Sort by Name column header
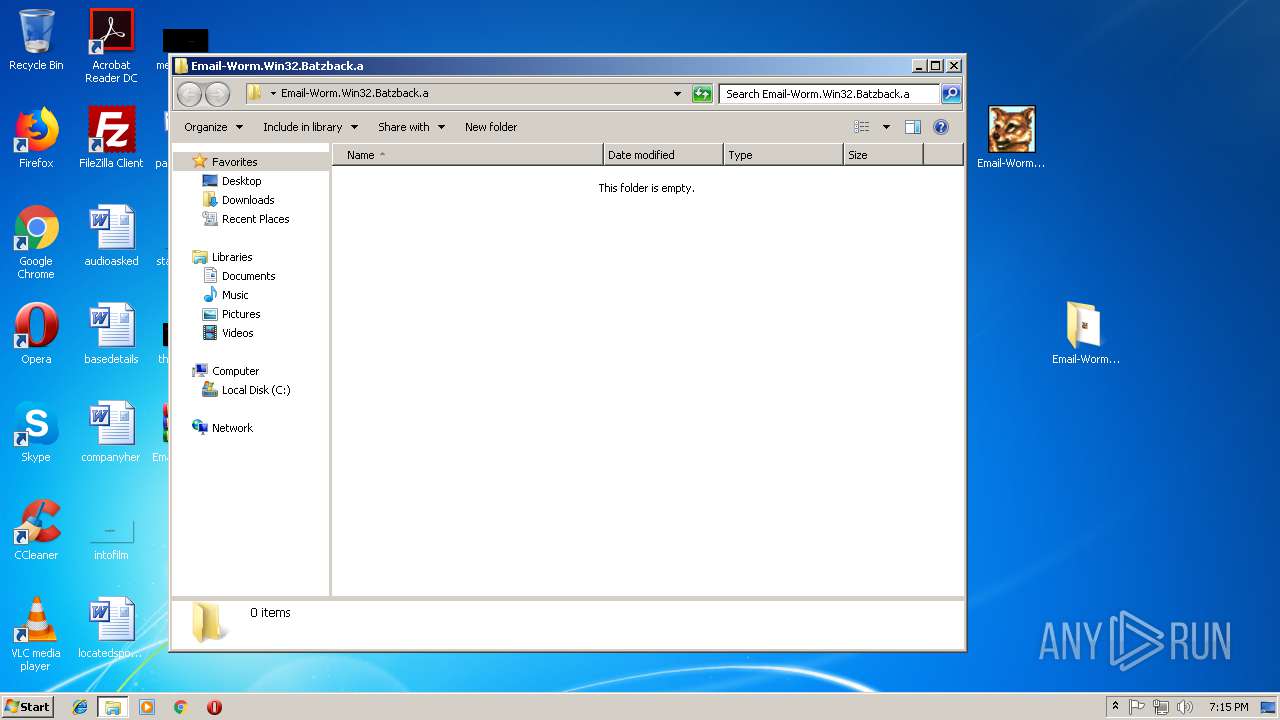The height and width of the screenshot is (720, 1280). 467,155
